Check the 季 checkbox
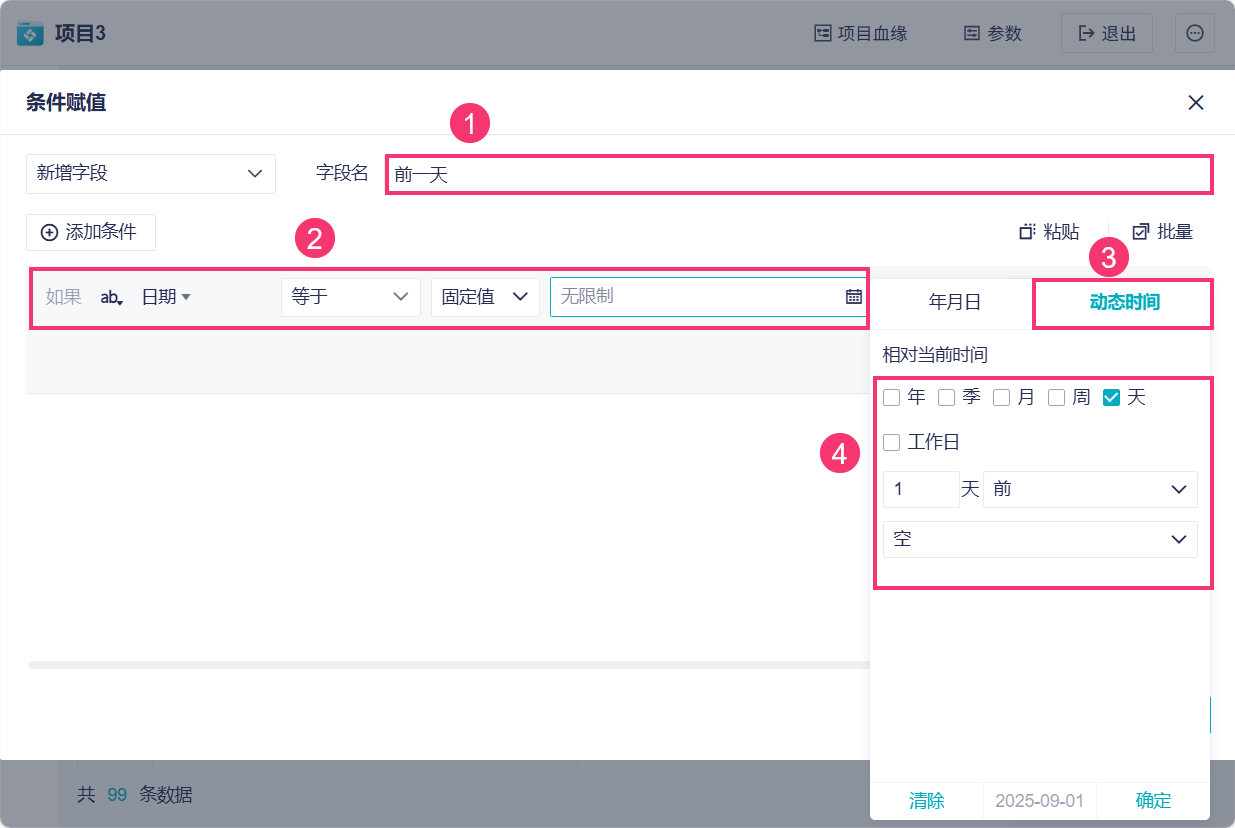 (x=947, y=398)
